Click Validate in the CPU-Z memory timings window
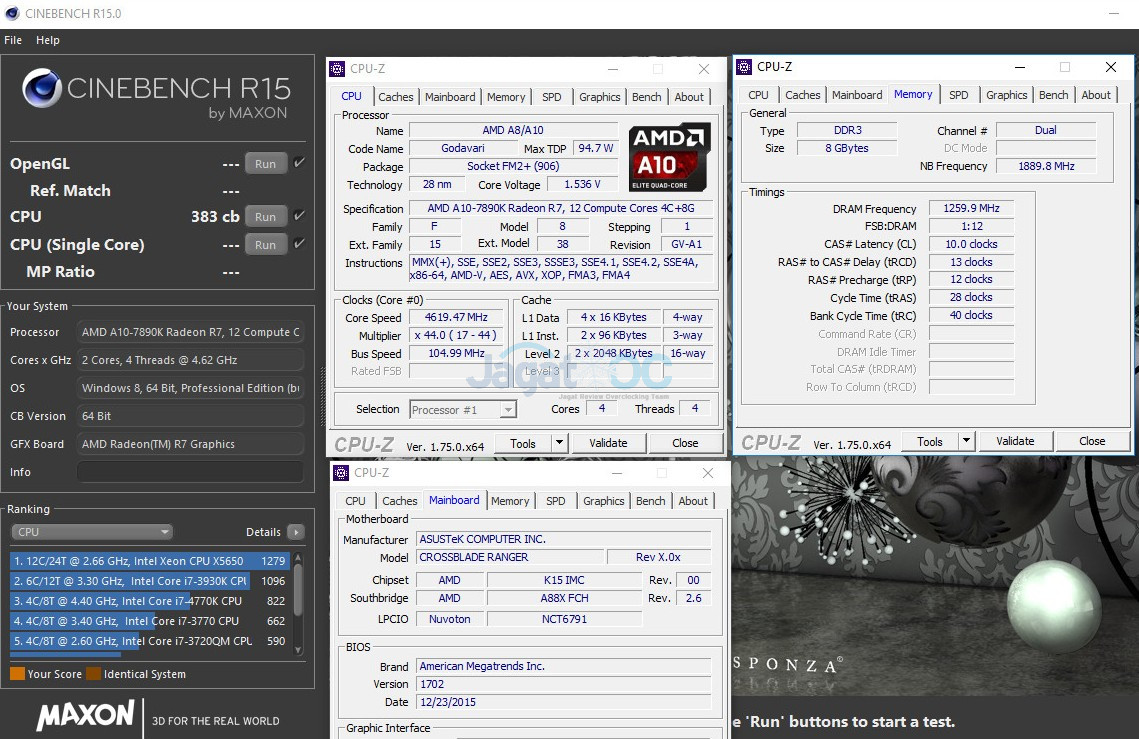This screenshot has height=739, width=1139. click(x=1015, y=440)
